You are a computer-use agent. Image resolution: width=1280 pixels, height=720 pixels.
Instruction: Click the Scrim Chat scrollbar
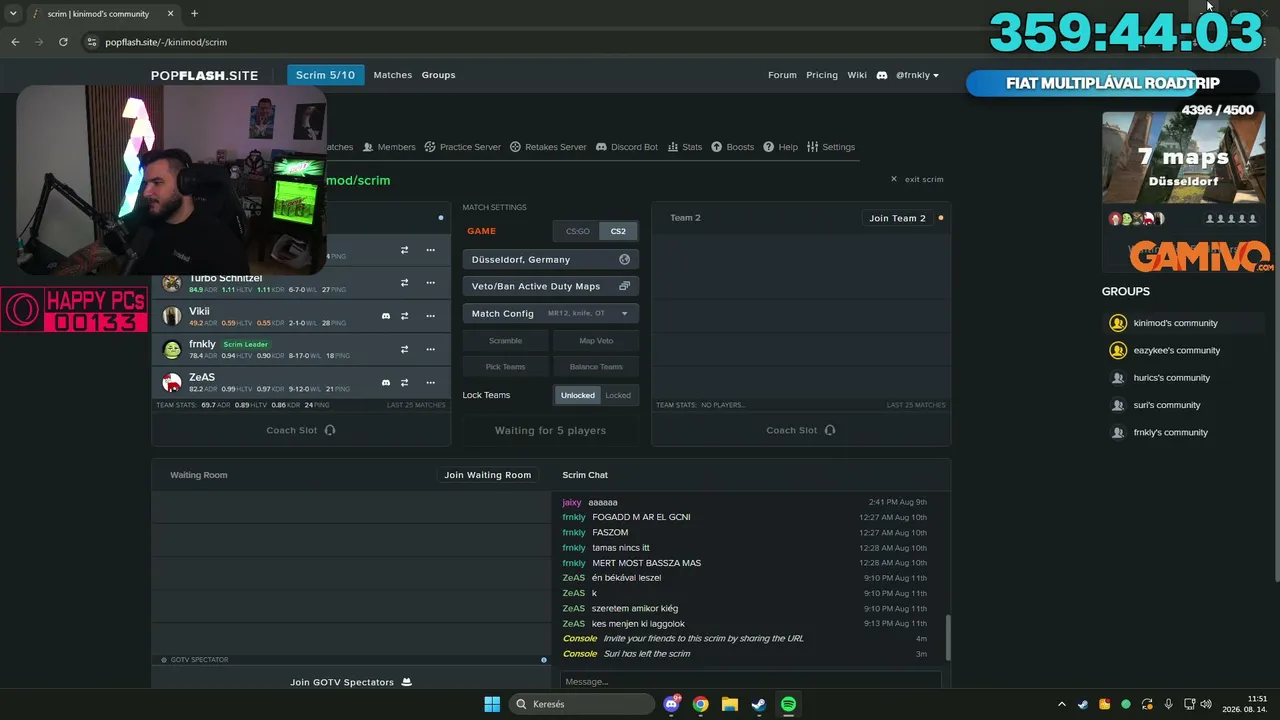(x=947, y=637)
